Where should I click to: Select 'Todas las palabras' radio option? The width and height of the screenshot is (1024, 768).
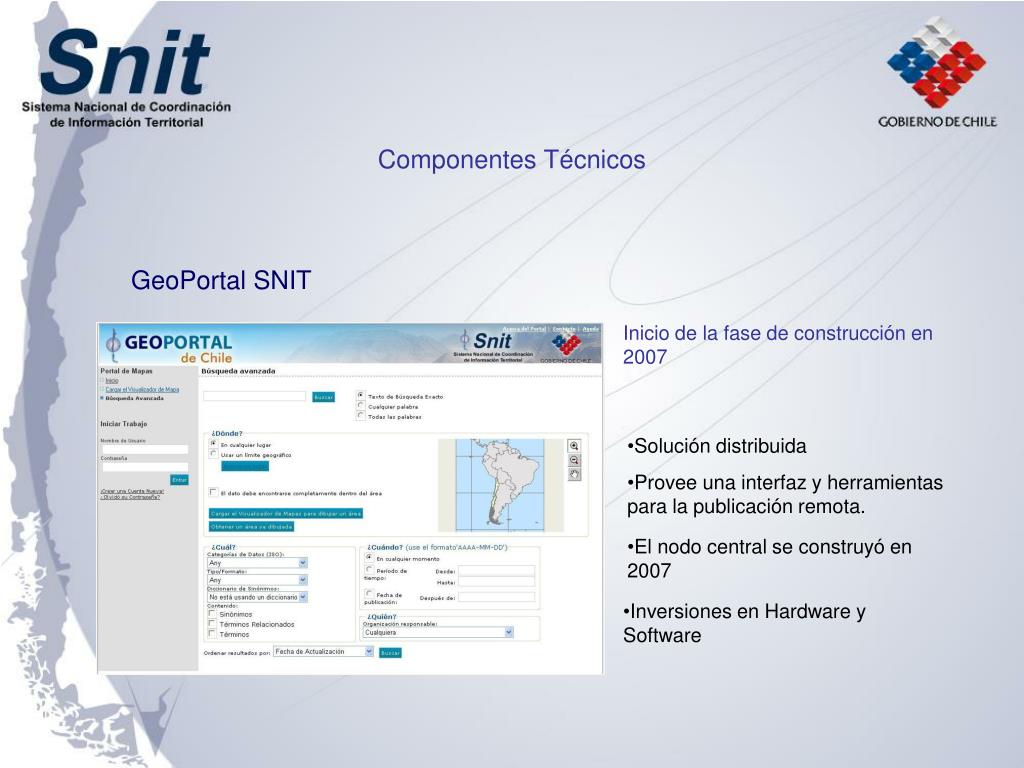coord(360,415)
